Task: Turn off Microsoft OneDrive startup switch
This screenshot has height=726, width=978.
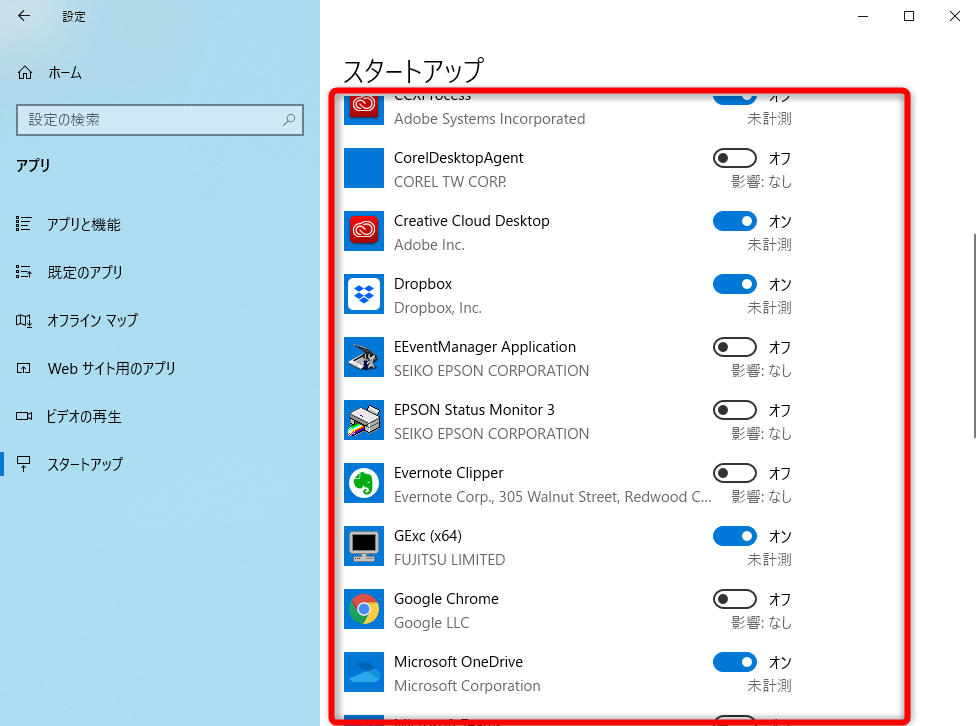Action: click(735, 661)
